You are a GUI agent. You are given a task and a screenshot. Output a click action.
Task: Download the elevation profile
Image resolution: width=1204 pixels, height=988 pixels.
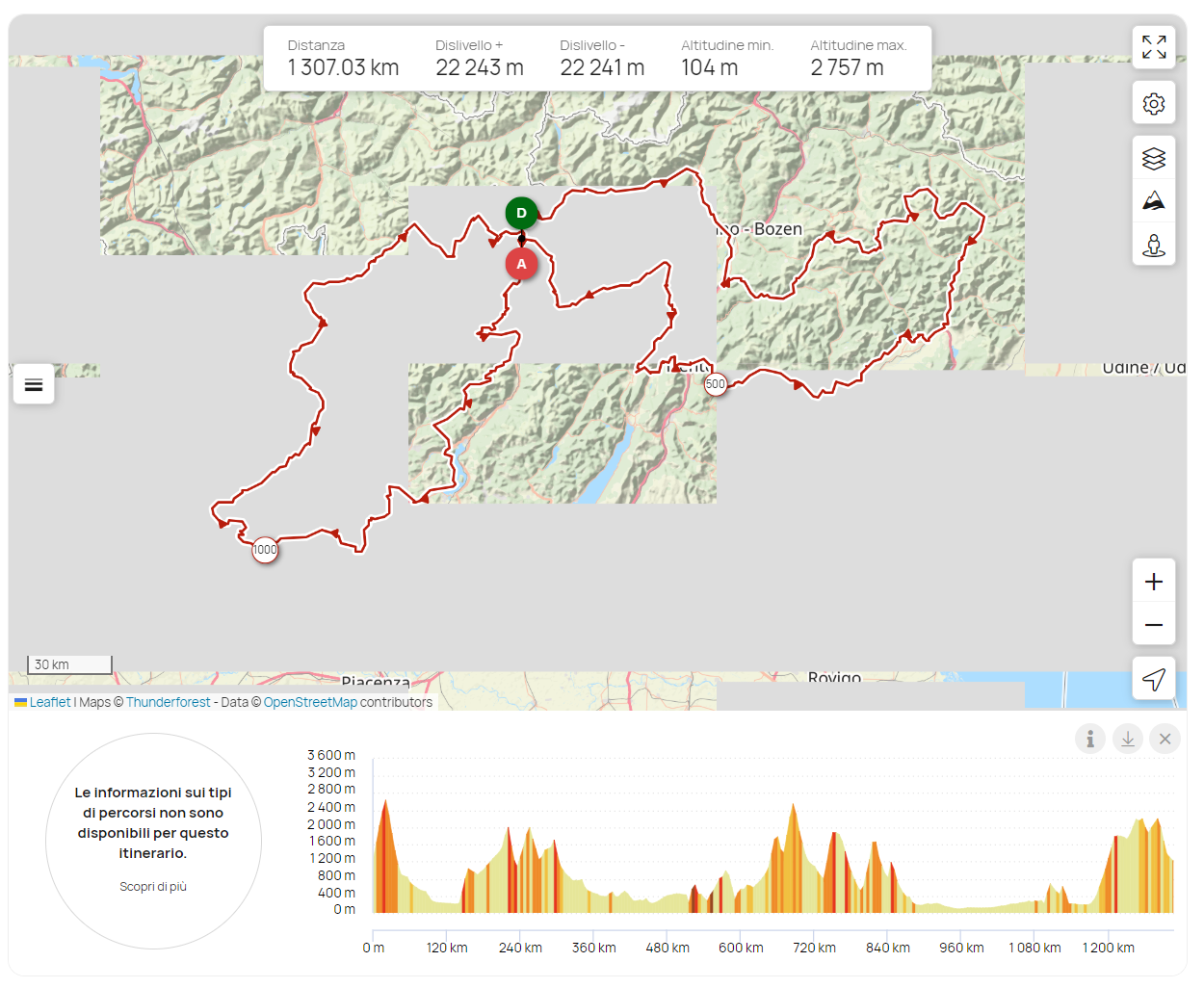click(x=1127, y=739)
